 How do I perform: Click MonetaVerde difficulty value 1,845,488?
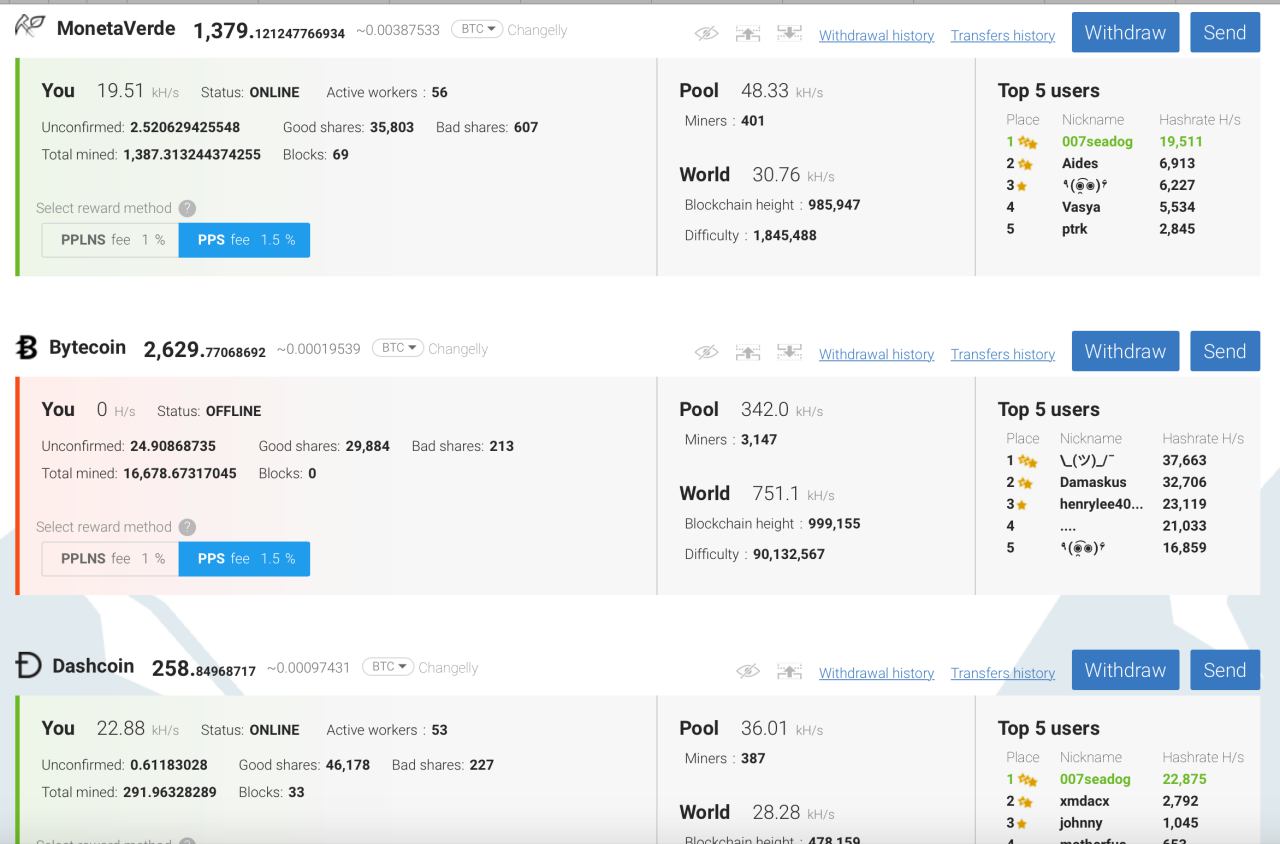pos(785,236)
